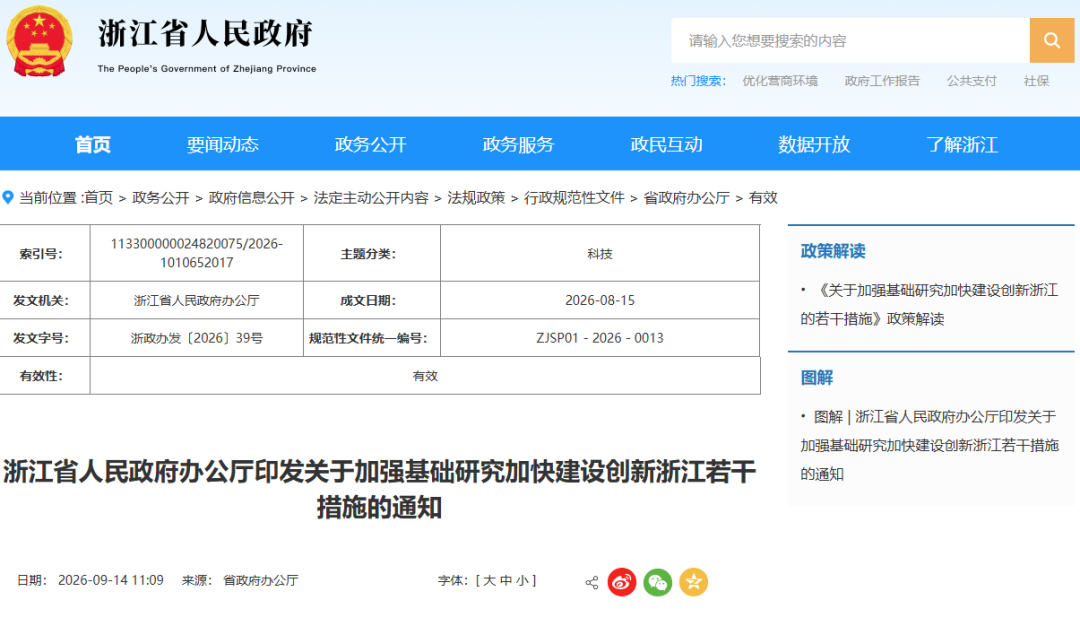Go to 首页 in the breadcrumb
The height and width of the screenshot is (635, 1080).
tap(98, 198)
